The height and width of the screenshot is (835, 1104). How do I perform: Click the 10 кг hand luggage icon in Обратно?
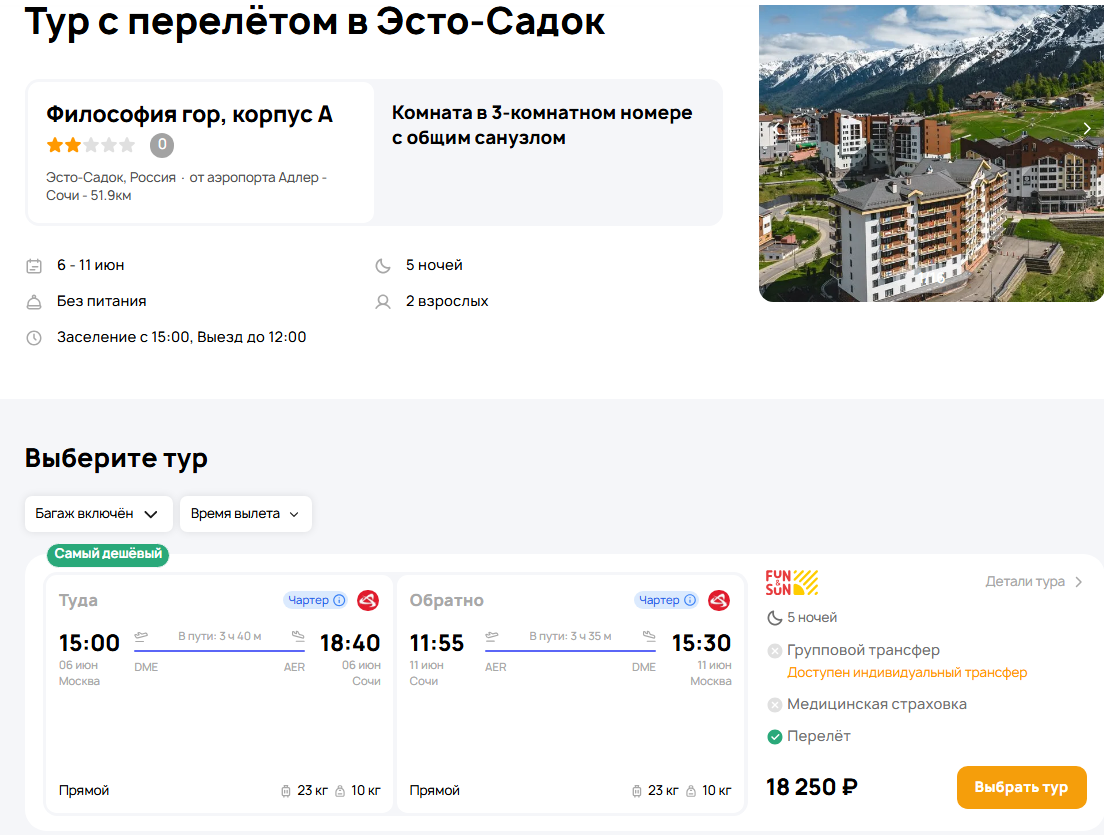tap(691, 791)
